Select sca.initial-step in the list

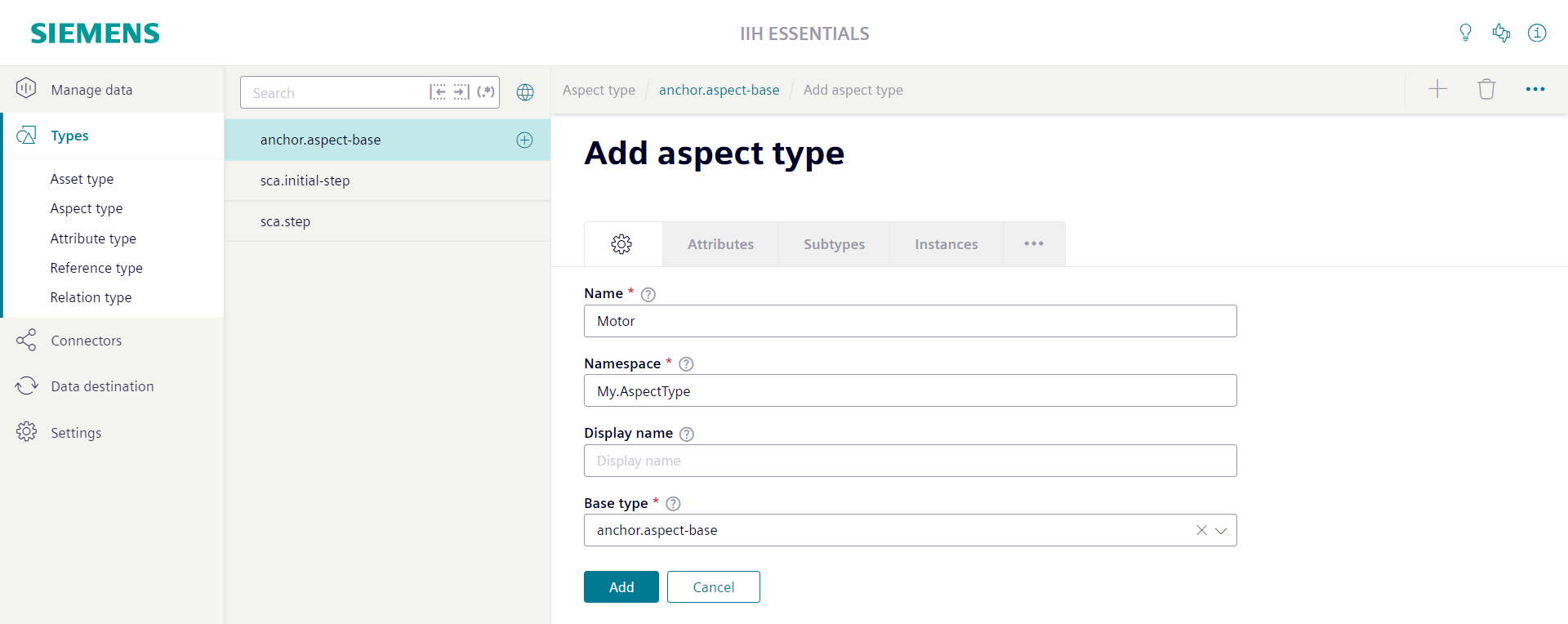[387, 181]
